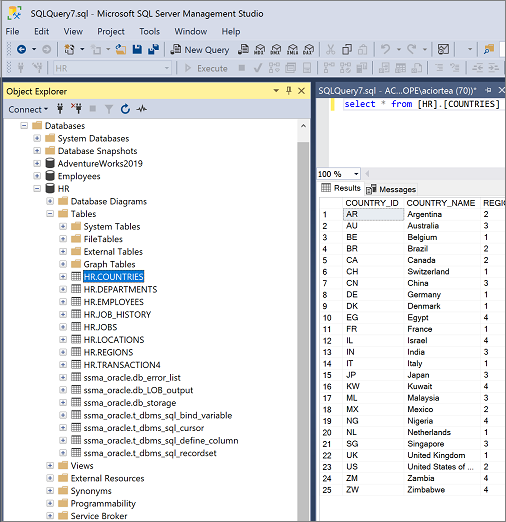The height and width of the screenshot is (522, 506).
Task: Open the Help menu
Action: point(231,32)
